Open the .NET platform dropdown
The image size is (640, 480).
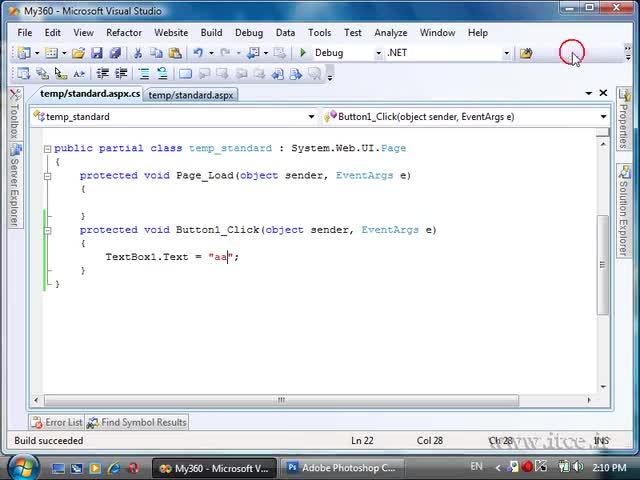[507, 53]
